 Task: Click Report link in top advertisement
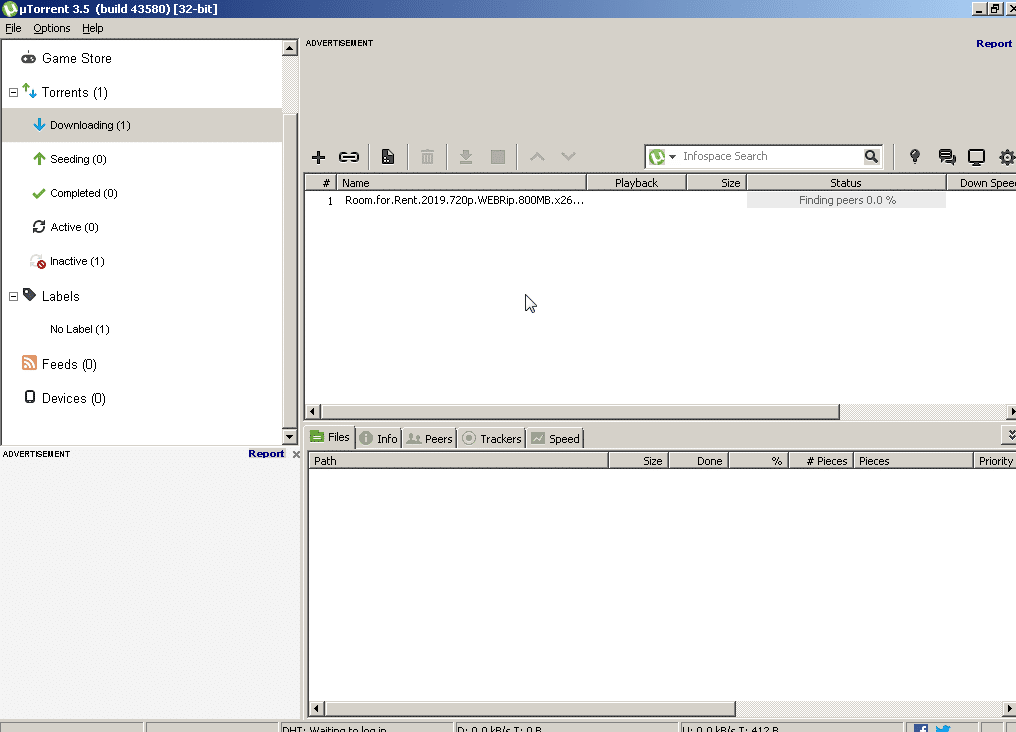pos(993,43)
